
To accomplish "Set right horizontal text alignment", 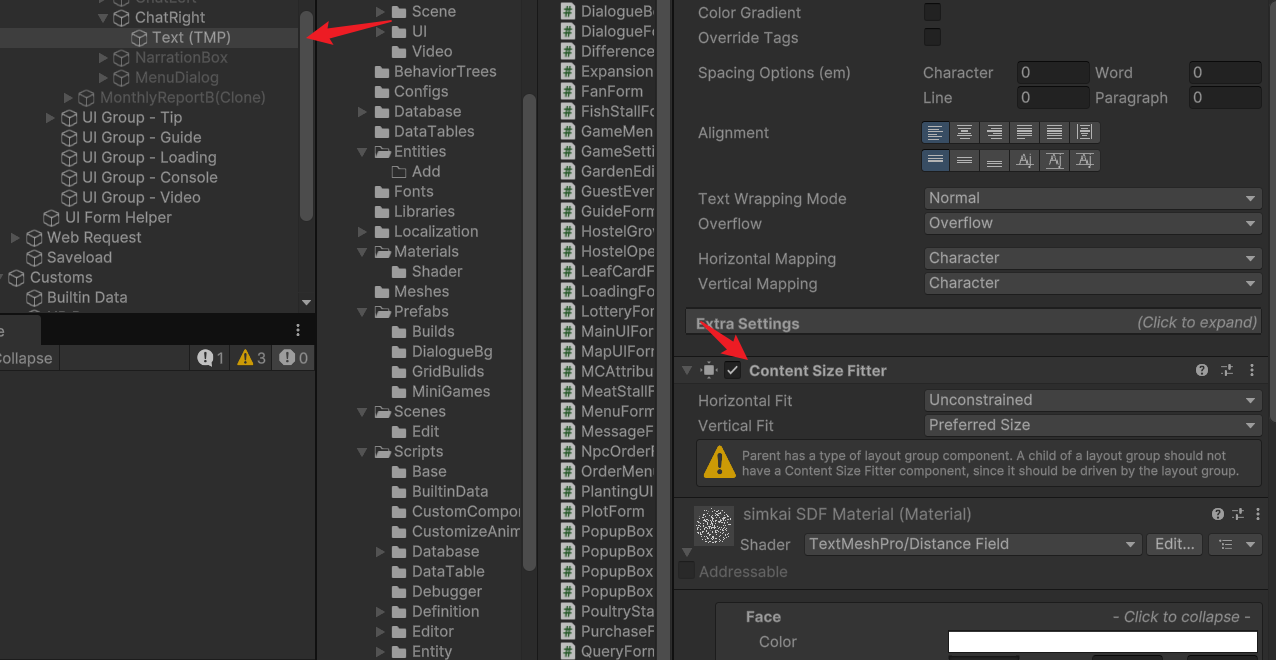I will pos(995,132).
